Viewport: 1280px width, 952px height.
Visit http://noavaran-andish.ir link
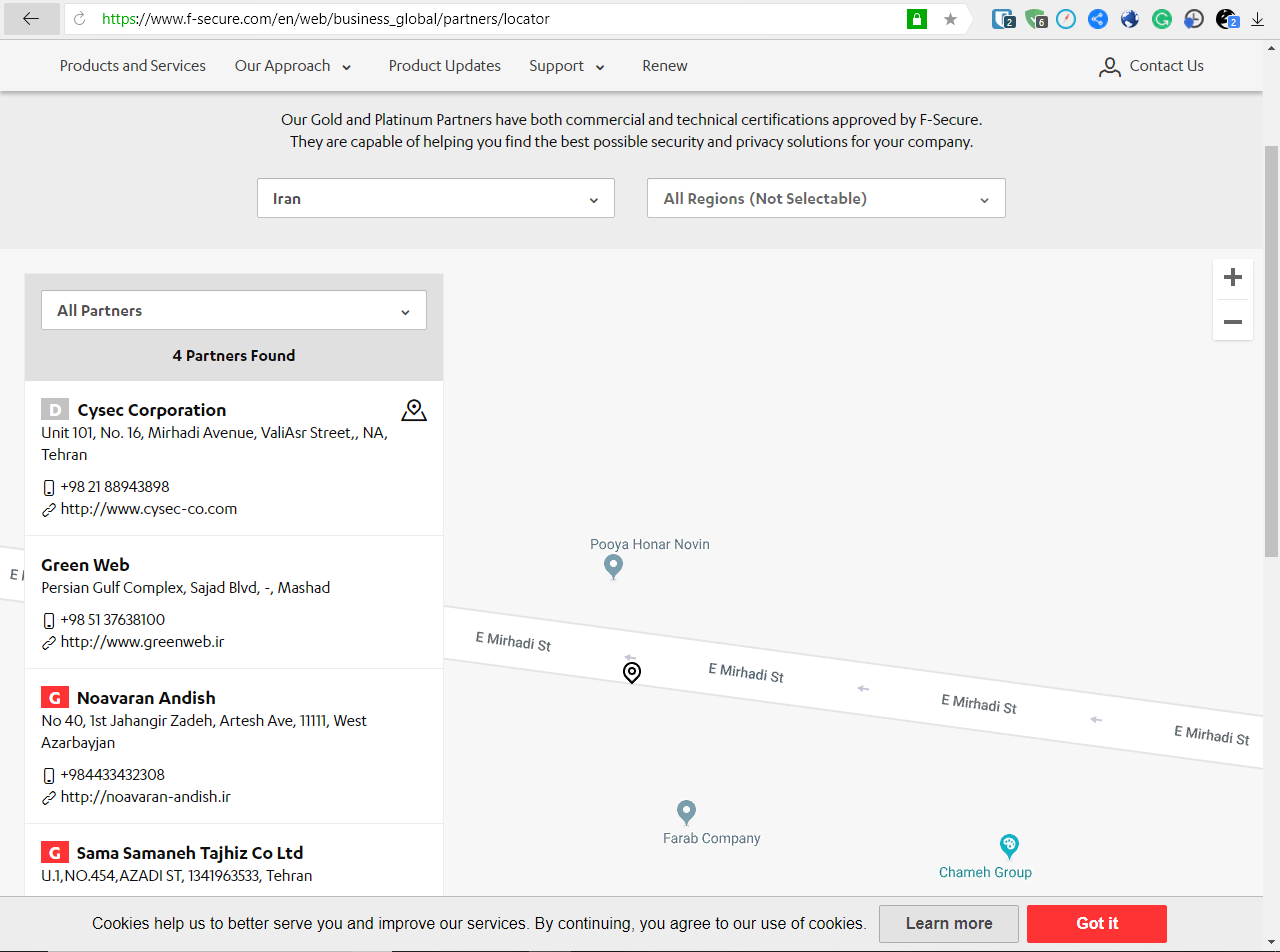point(146,797)
